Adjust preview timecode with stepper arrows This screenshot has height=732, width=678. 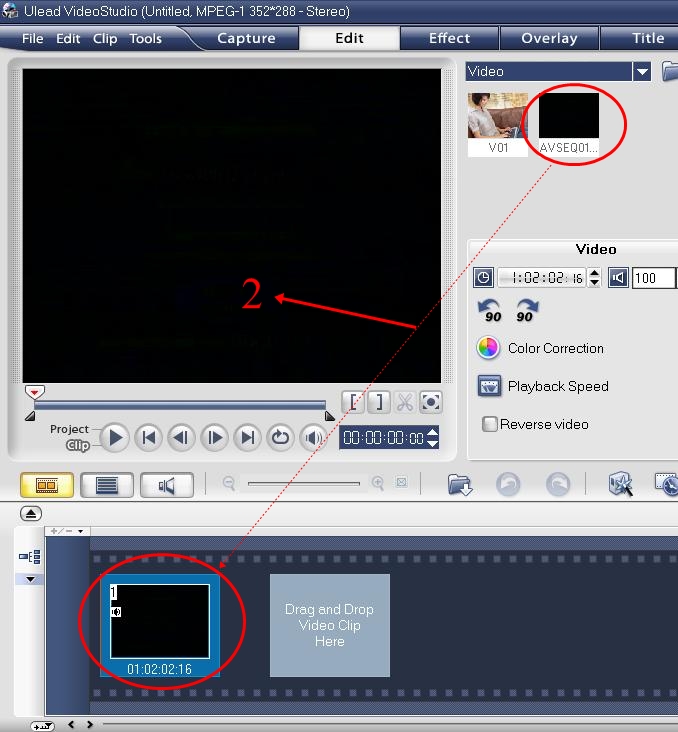(433, 438)
